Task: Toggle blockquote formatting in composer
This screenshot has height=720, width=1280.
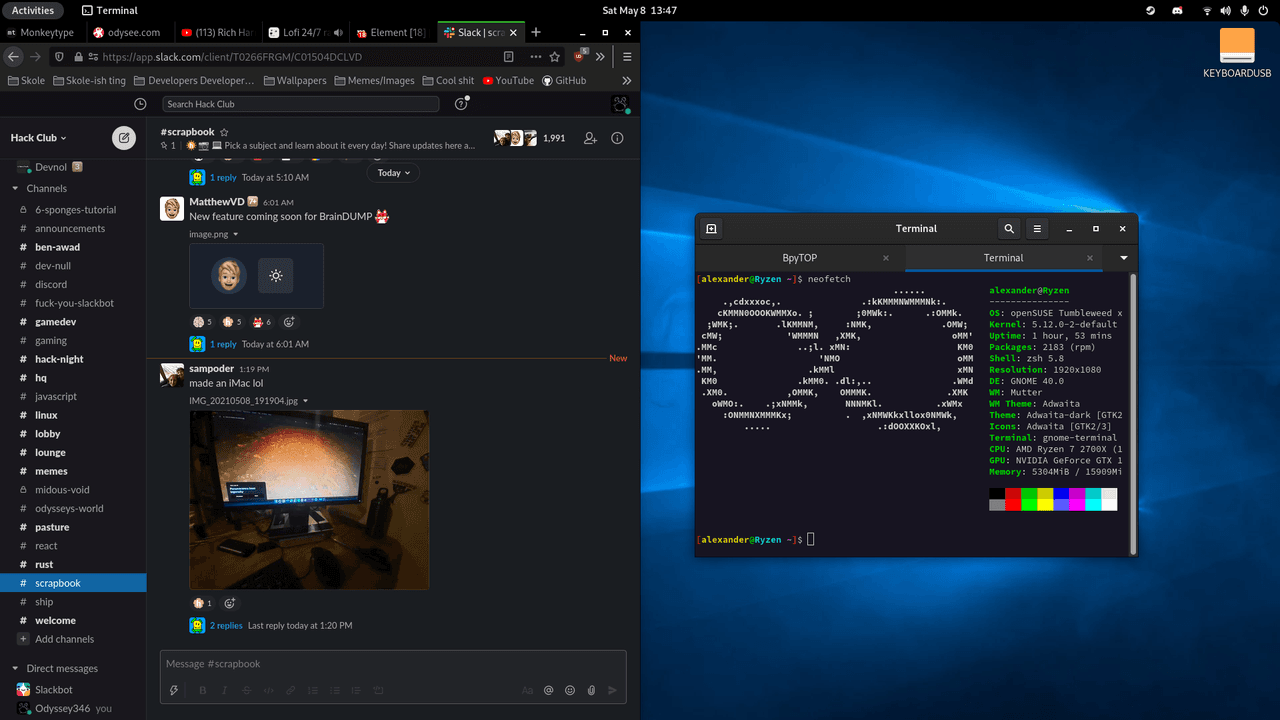Action: [356, 690]
